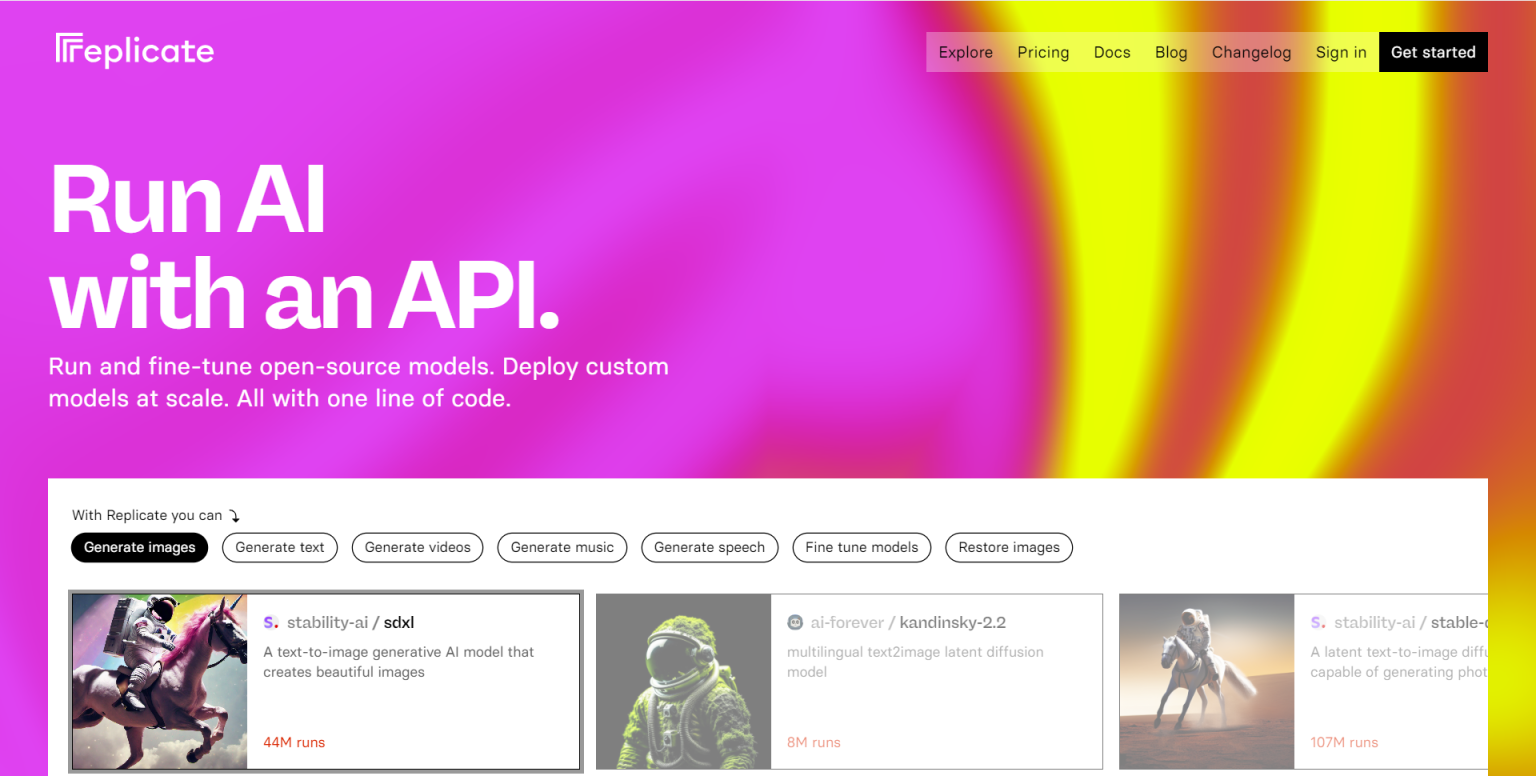Go to the Pricing page
Image resolution: width=1536 pixels, height=776 pixels.
click(x=1043, y=52)
